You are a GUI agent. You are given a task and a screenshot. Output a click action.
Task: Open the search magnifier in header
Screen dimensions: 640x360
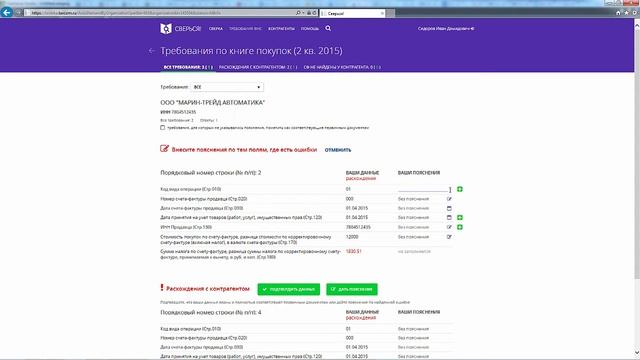[x=328, y=28]
